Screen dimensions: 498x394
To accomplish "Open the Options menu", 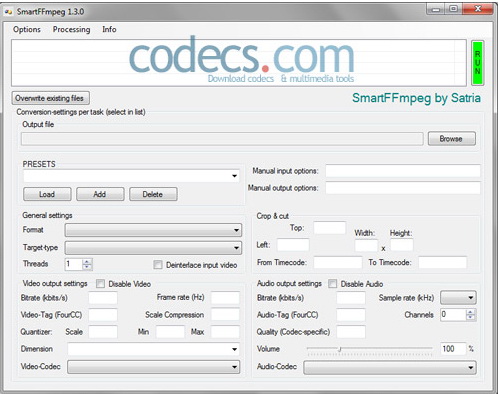I will coord(27,30).
